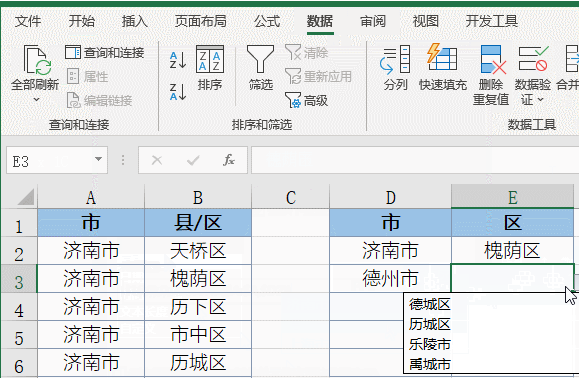Click cell B6 containing 历城区
Image resolution: width=581 pixels, height=378 pixels.
point(198,362)
